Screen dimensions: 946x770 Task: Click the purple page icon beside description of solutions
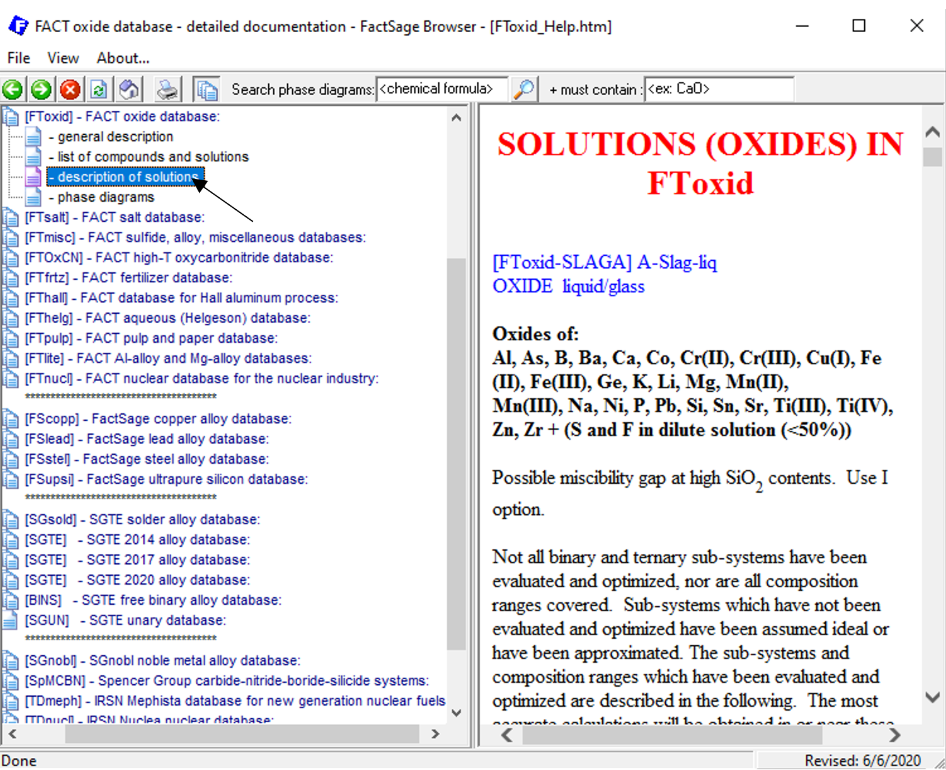coord(33,177)
